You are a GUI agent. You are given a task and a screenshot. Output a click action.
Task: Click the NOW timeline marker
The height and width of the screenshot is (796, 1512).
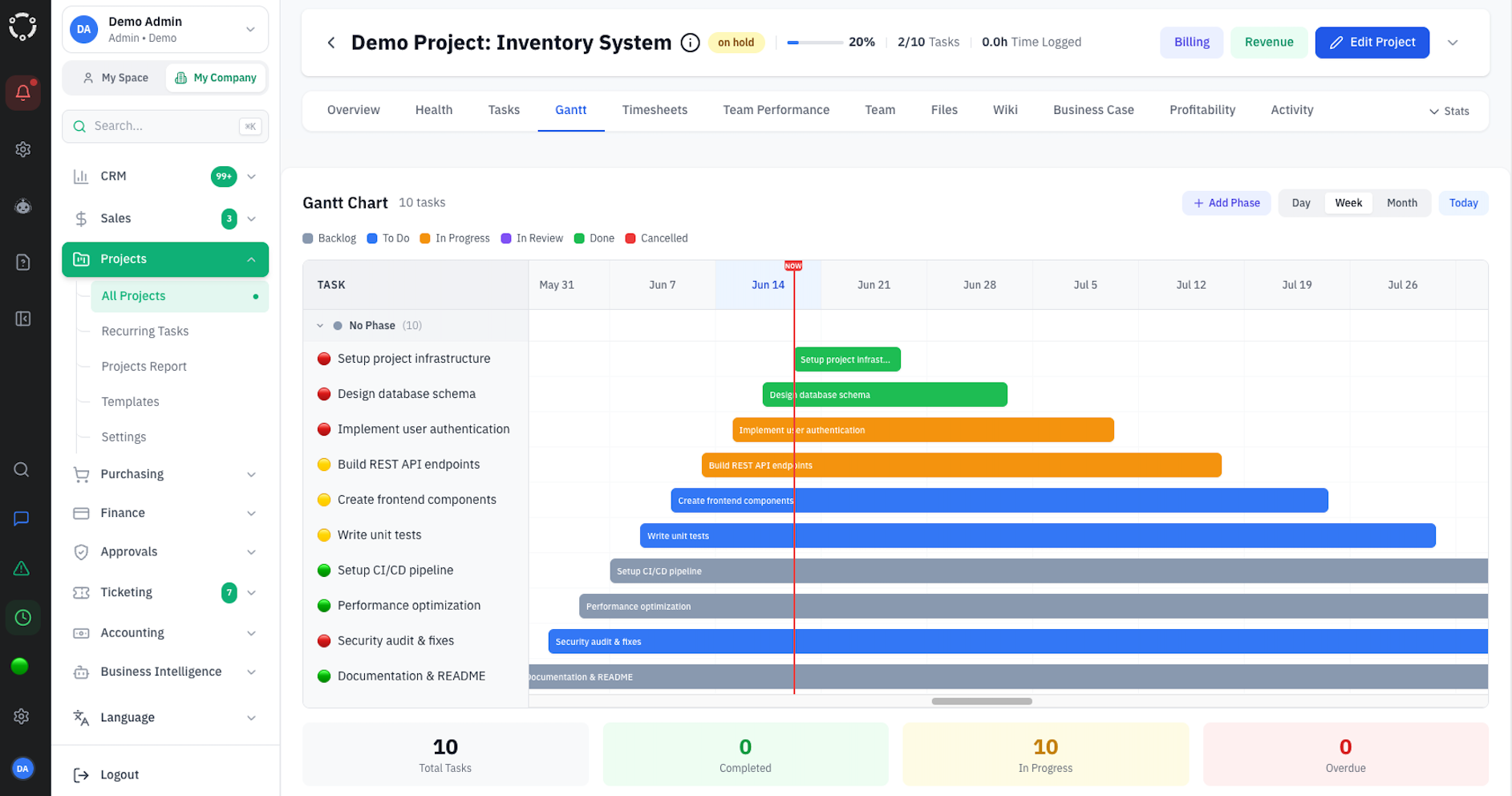(793, 266)
